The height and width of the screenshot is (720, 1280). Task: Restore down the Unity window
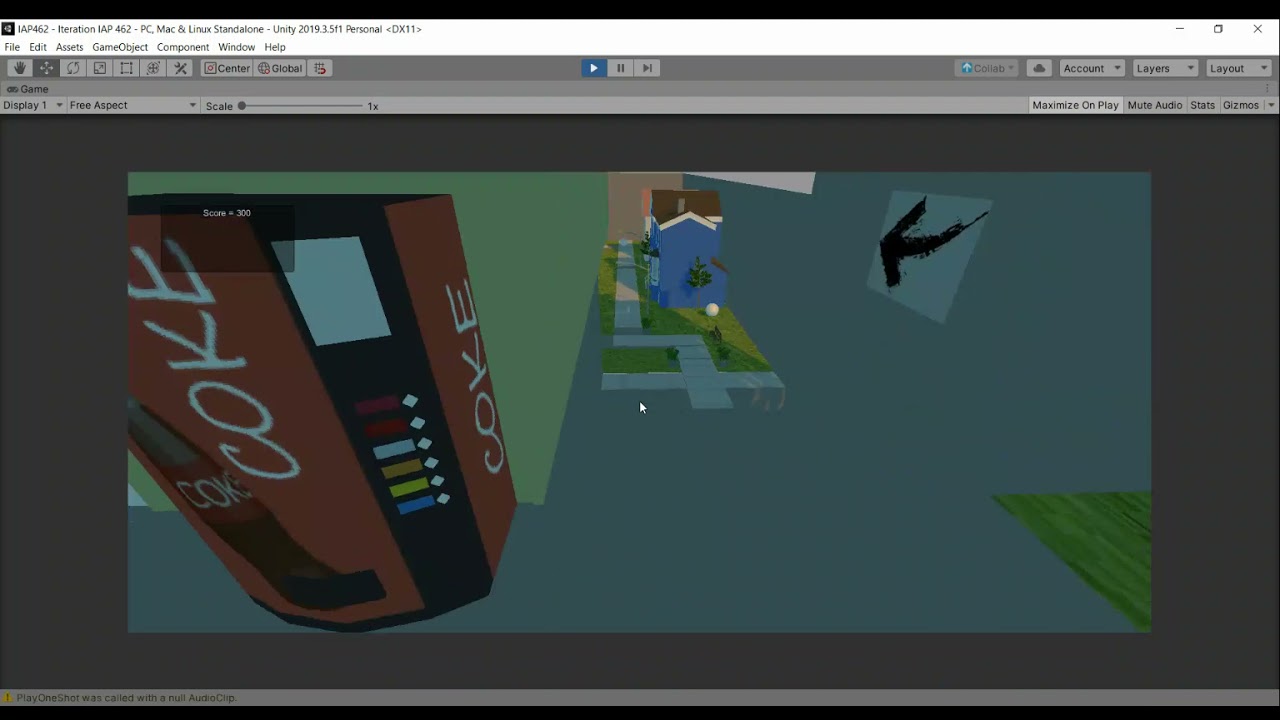[1218, 29]
